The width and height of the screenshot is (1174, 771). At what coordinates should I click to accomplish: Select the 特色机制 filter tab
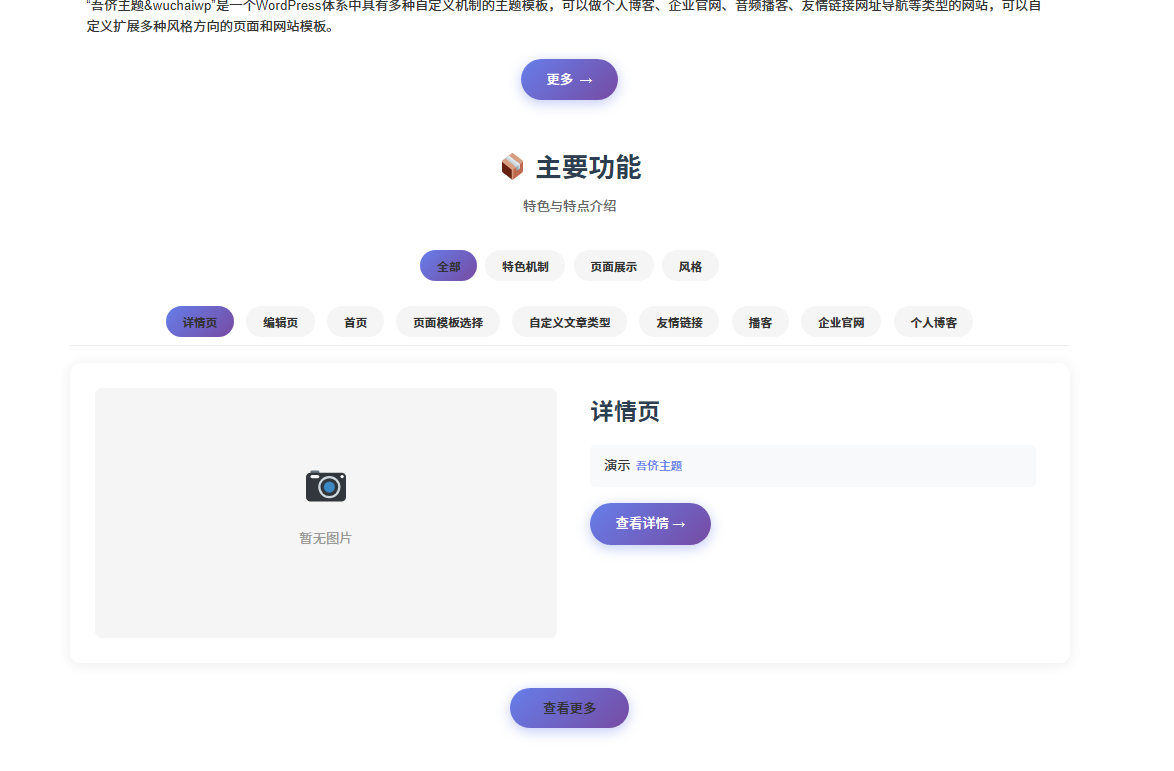click(525, 266)
